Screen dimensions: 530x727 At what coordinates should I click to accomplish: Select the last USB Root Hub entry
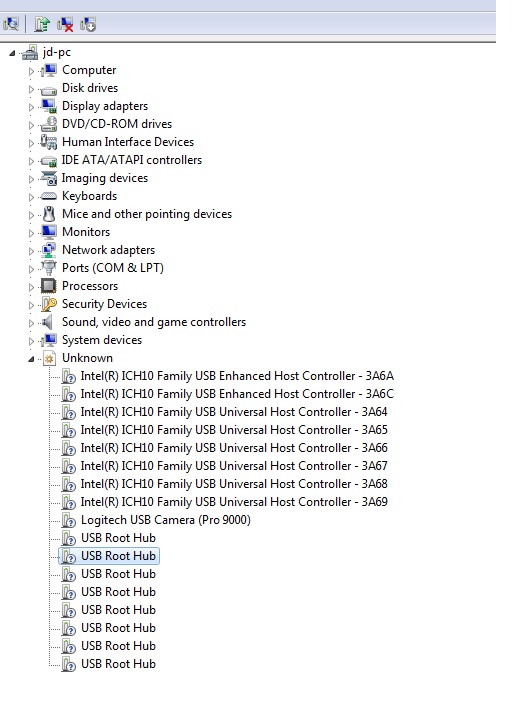[118, 664]
